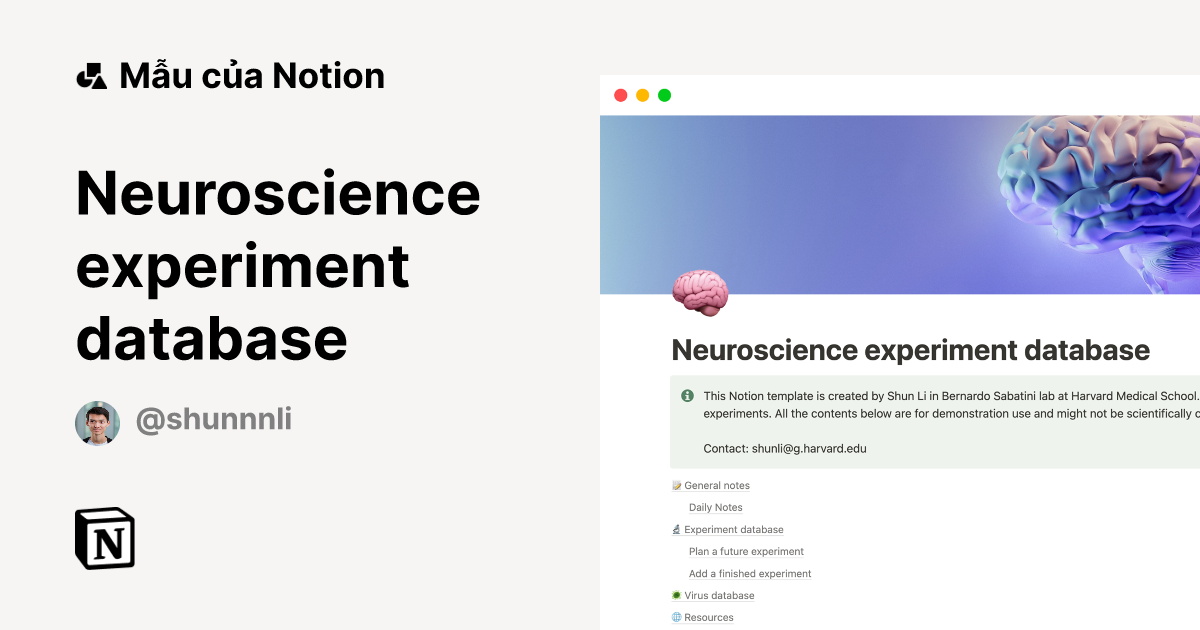Open the Resources page
1200x630 pixels.
pyautogui.click(x=709, y=617)
